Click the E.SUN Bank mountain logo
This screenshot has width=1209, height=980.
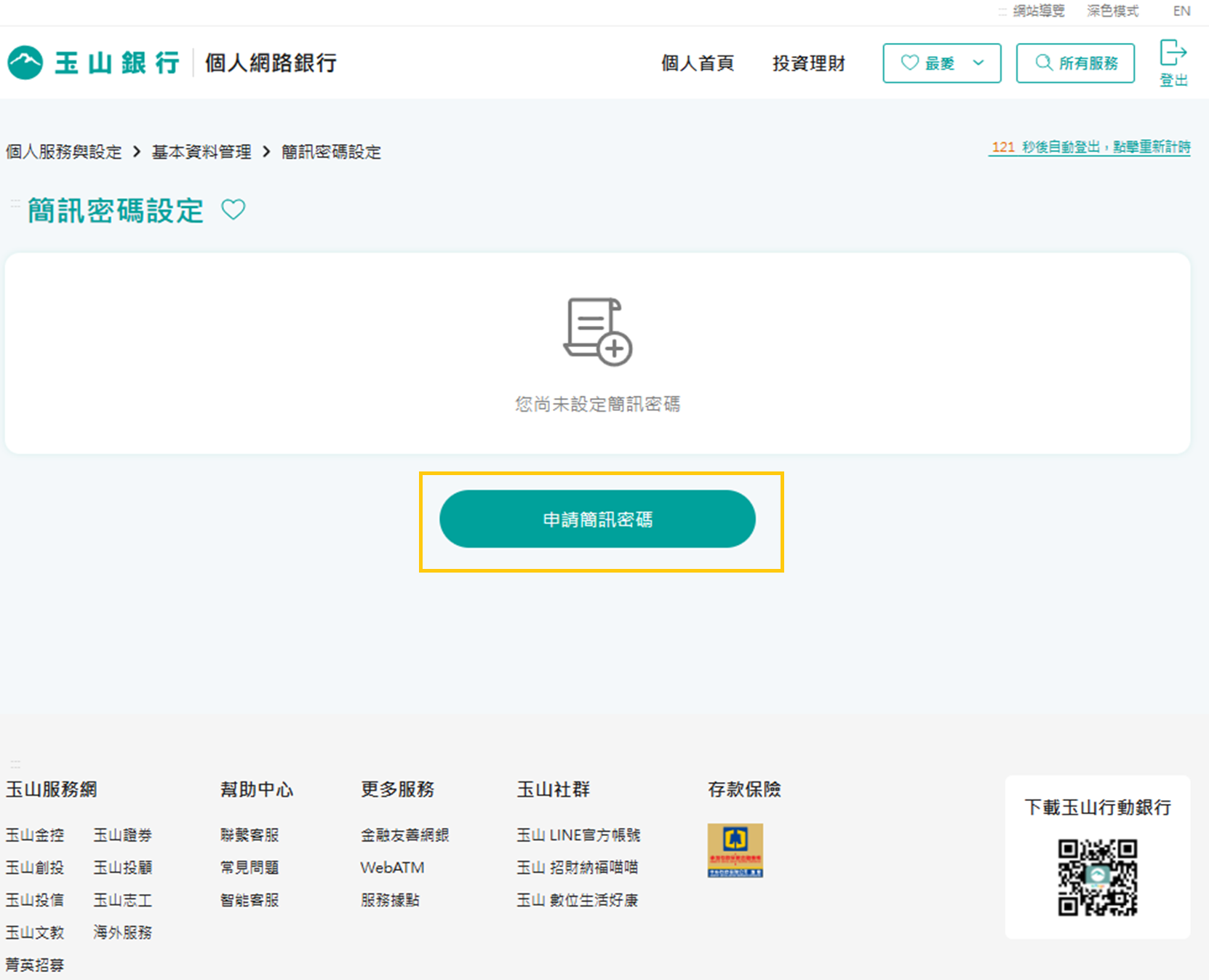[x=25, y=63]
